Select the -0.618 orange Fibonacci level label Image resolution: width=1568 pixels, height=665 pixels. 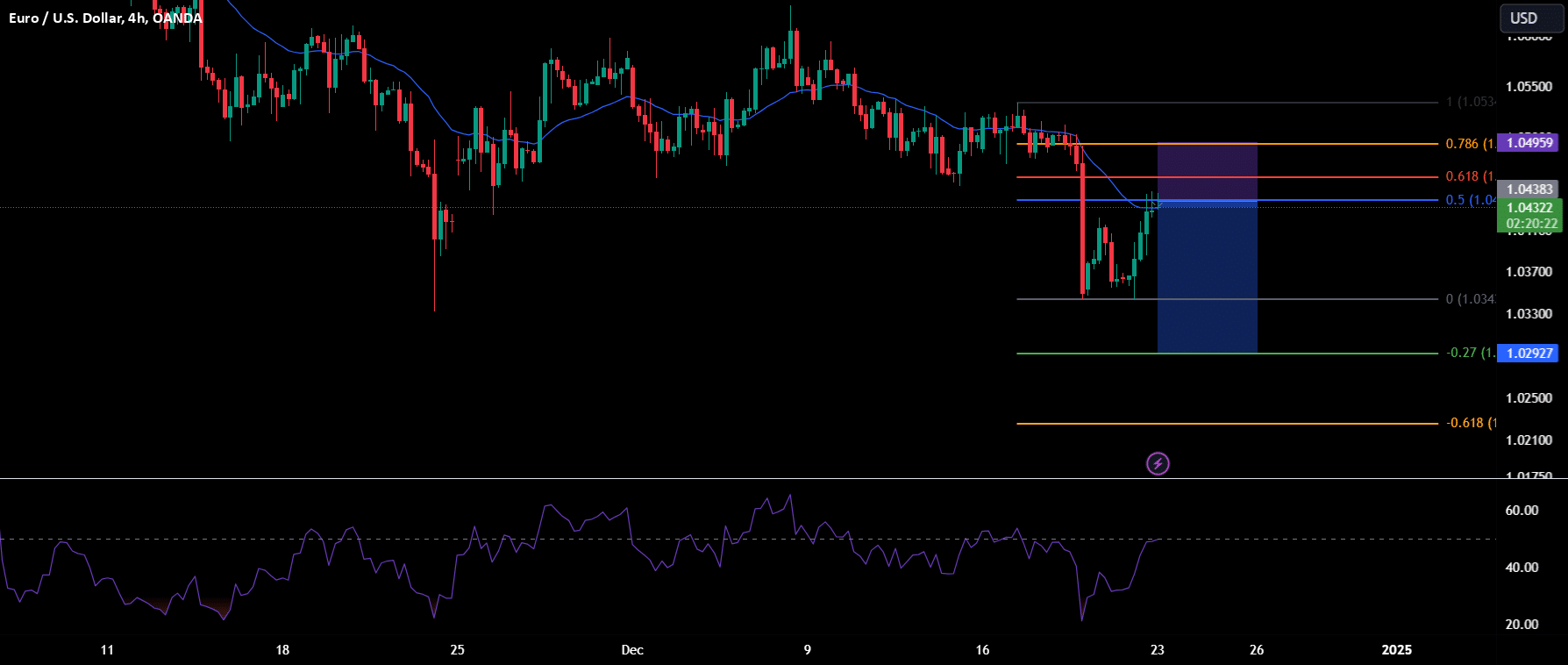1471,423
